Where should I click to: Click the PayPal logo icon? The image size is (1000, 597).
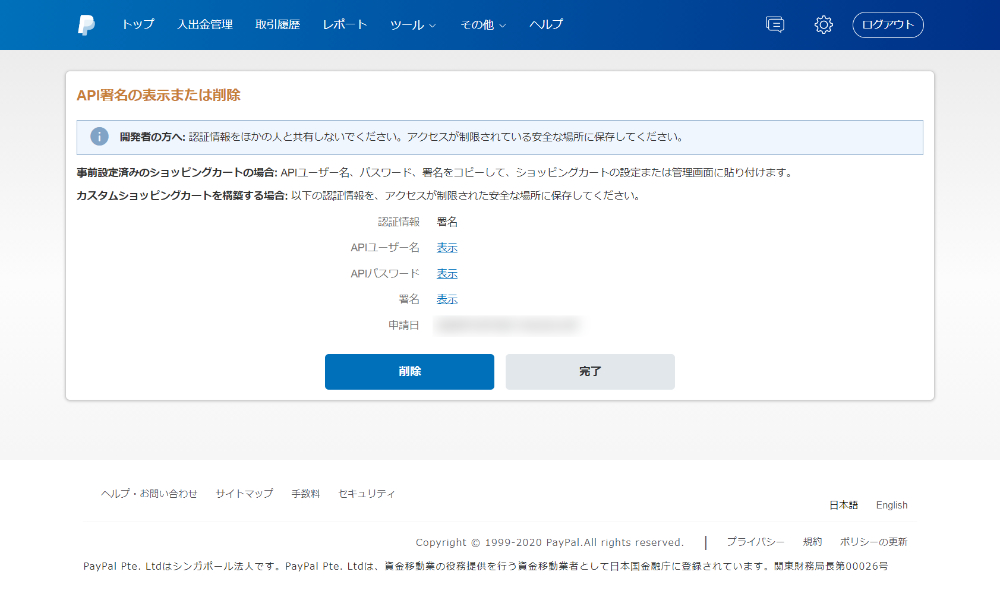(86, 25)
